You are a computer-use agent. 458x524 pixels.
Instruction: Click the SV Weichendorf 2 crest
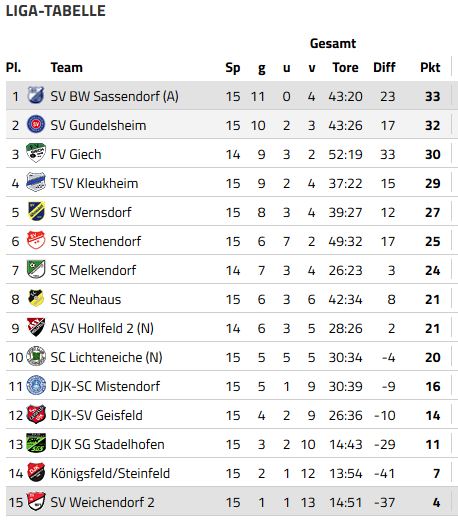(36, 501)
